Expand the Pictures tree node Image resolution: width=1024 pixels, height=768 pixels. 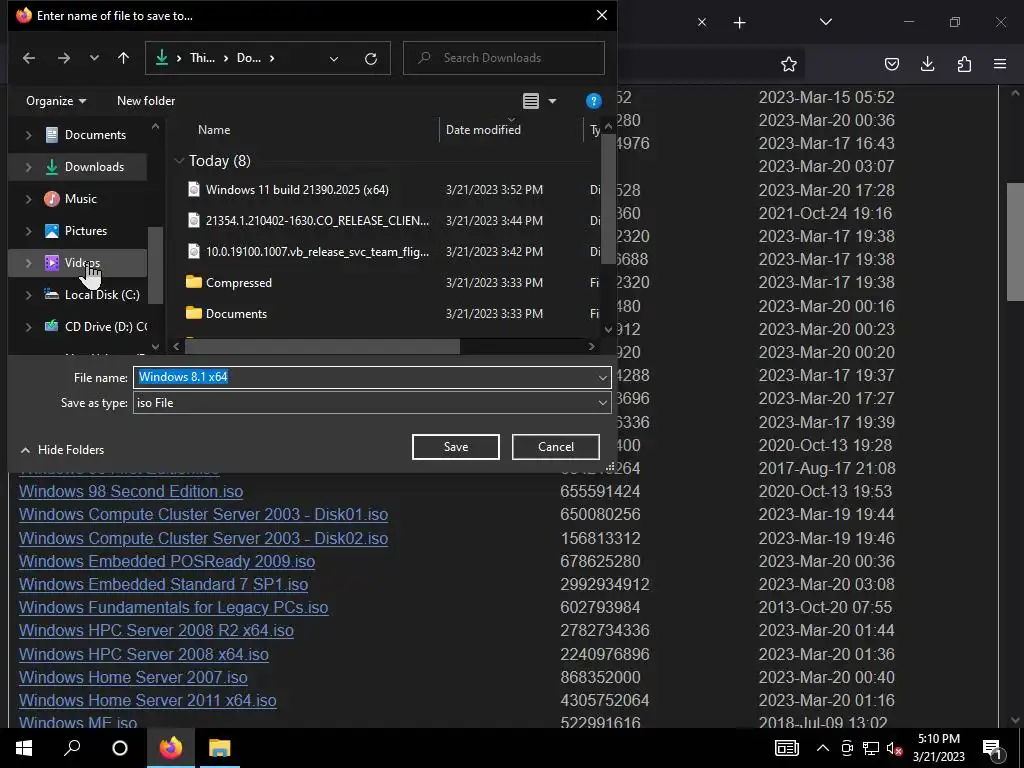coord(28,231)
